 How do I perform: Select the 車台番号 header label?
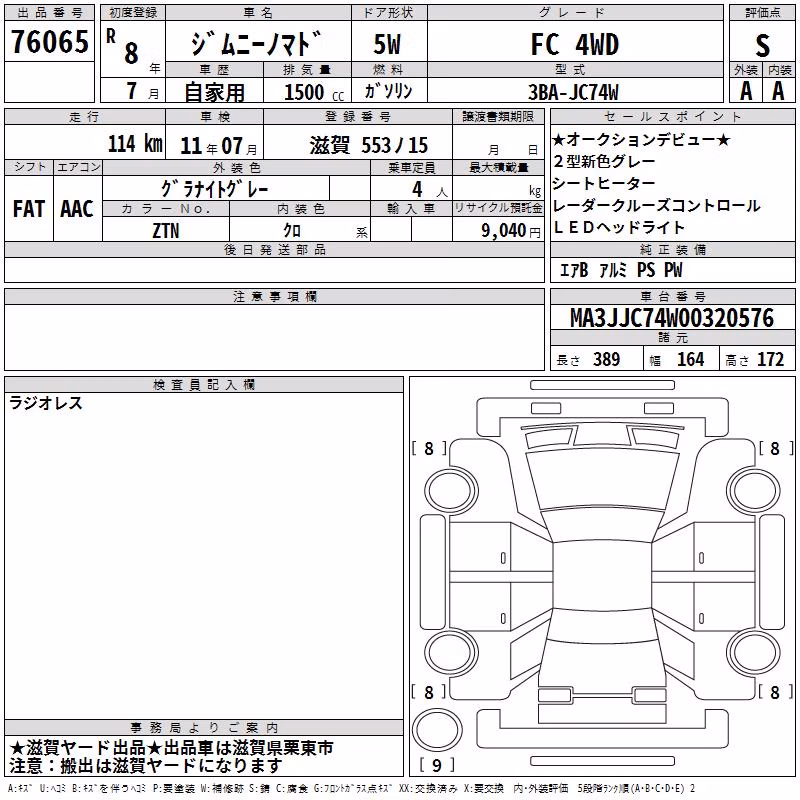coord(673,296)
